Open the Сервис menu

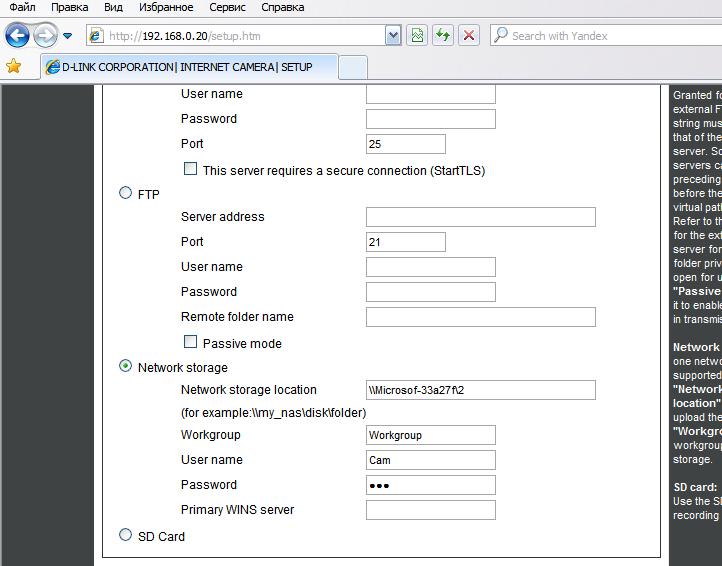point(227,7)
